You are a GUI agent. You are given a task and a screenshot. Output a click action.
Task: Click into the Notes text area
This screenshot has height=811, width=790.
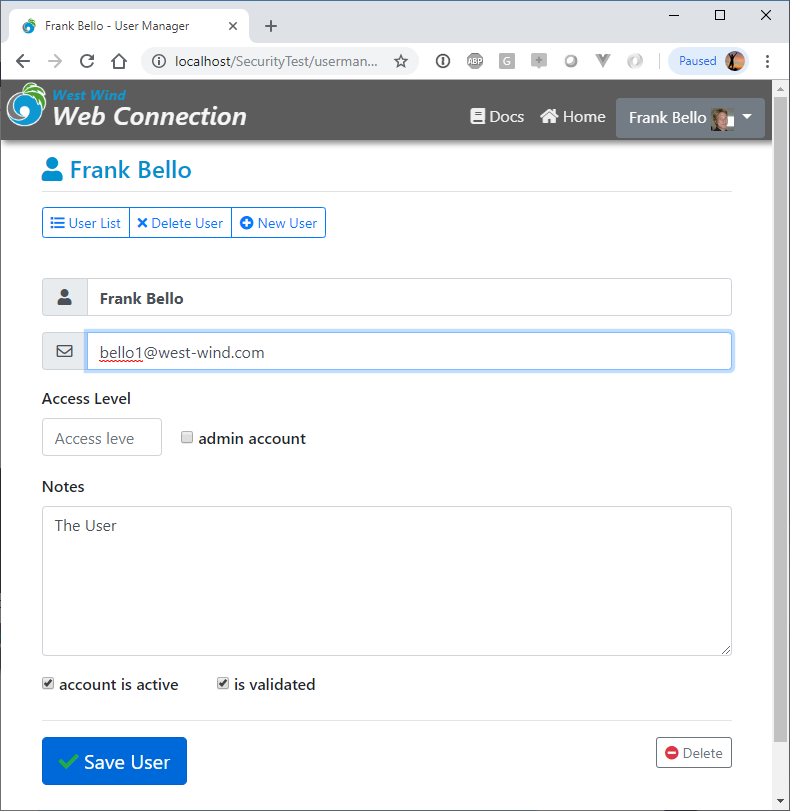pyautogui.click(x=387, y=581)
